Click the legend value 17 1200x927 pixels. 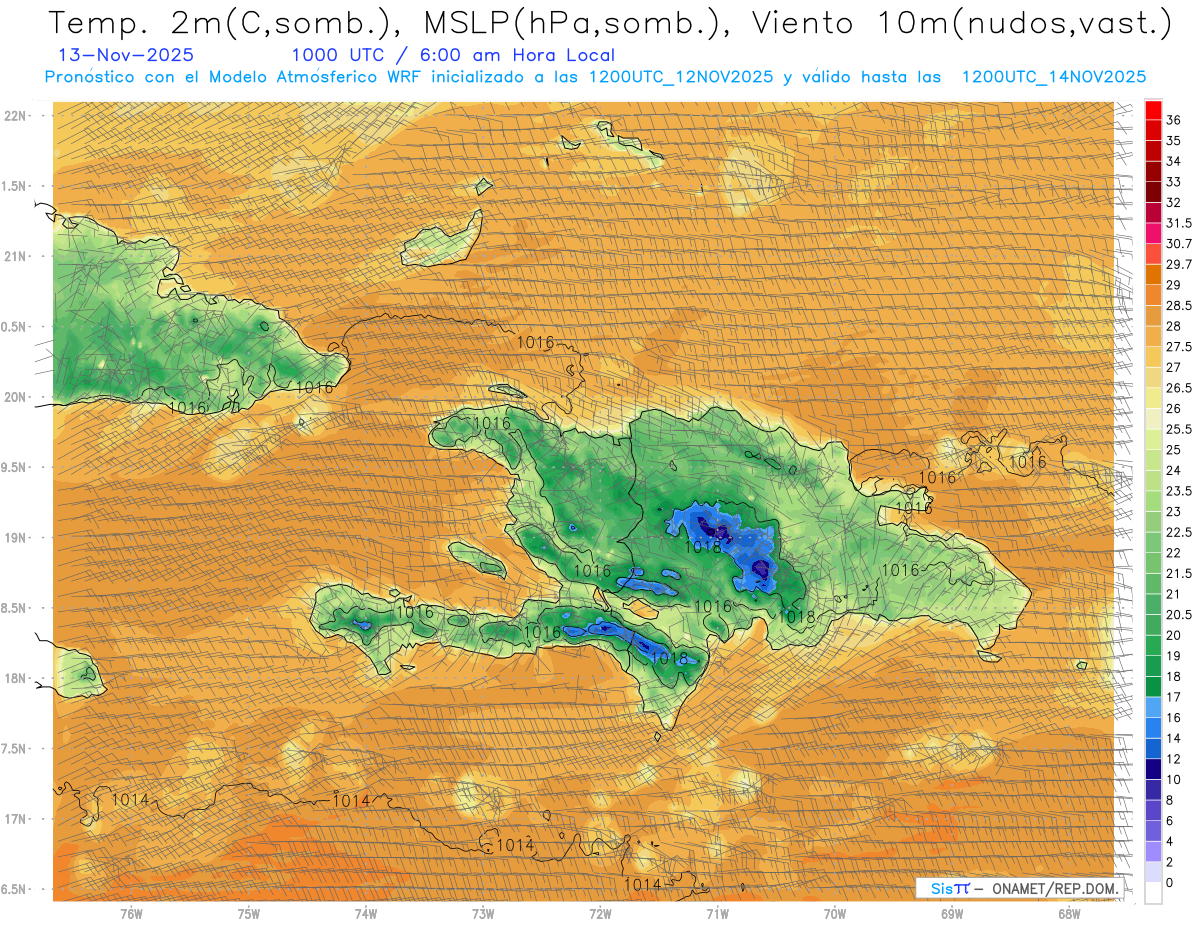click(x=1174, y=698)
